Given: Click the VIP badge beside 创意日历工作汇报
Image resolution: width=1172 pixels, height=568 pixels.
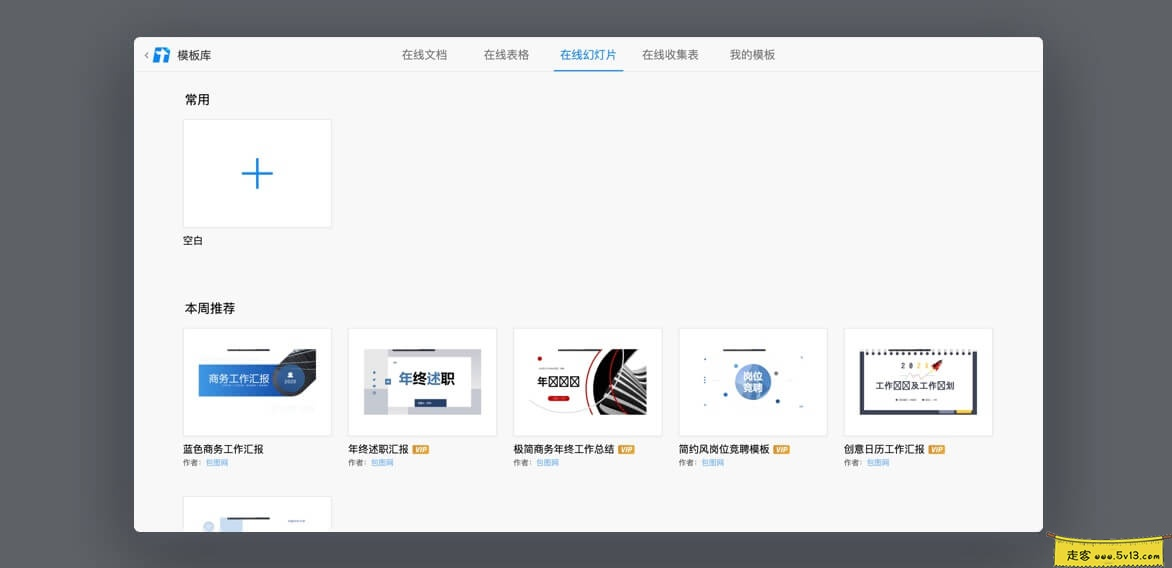Looking at the screenshot, I should click(x=937, y=449).
